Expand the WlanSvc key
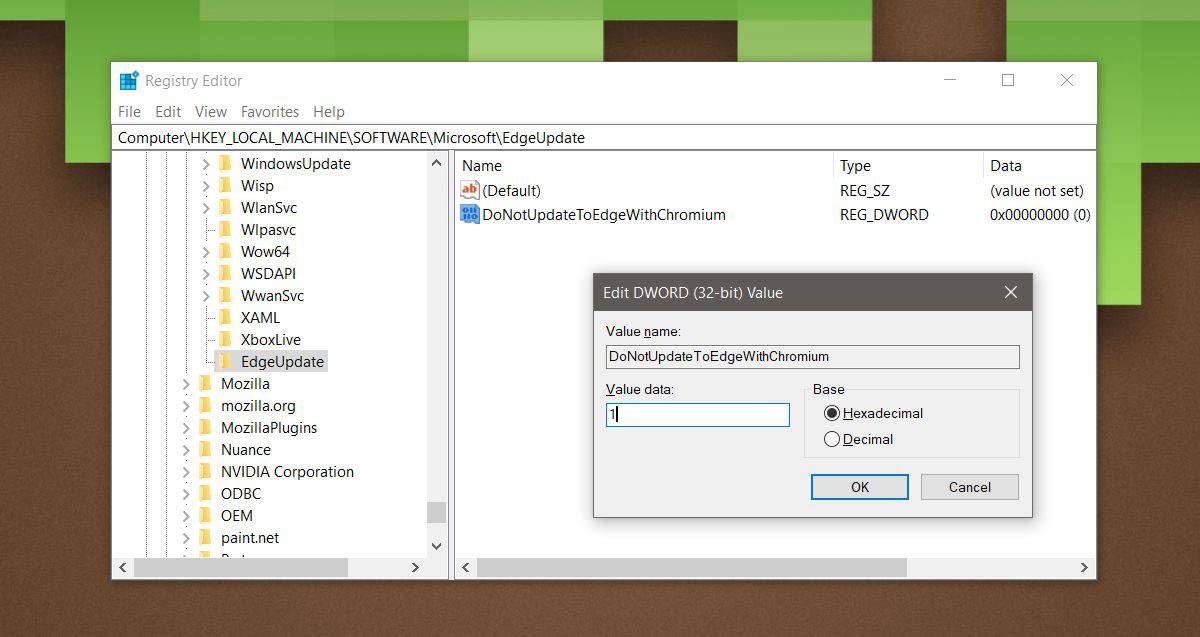This screenshot has height=637, width=1200. (206, 207)
